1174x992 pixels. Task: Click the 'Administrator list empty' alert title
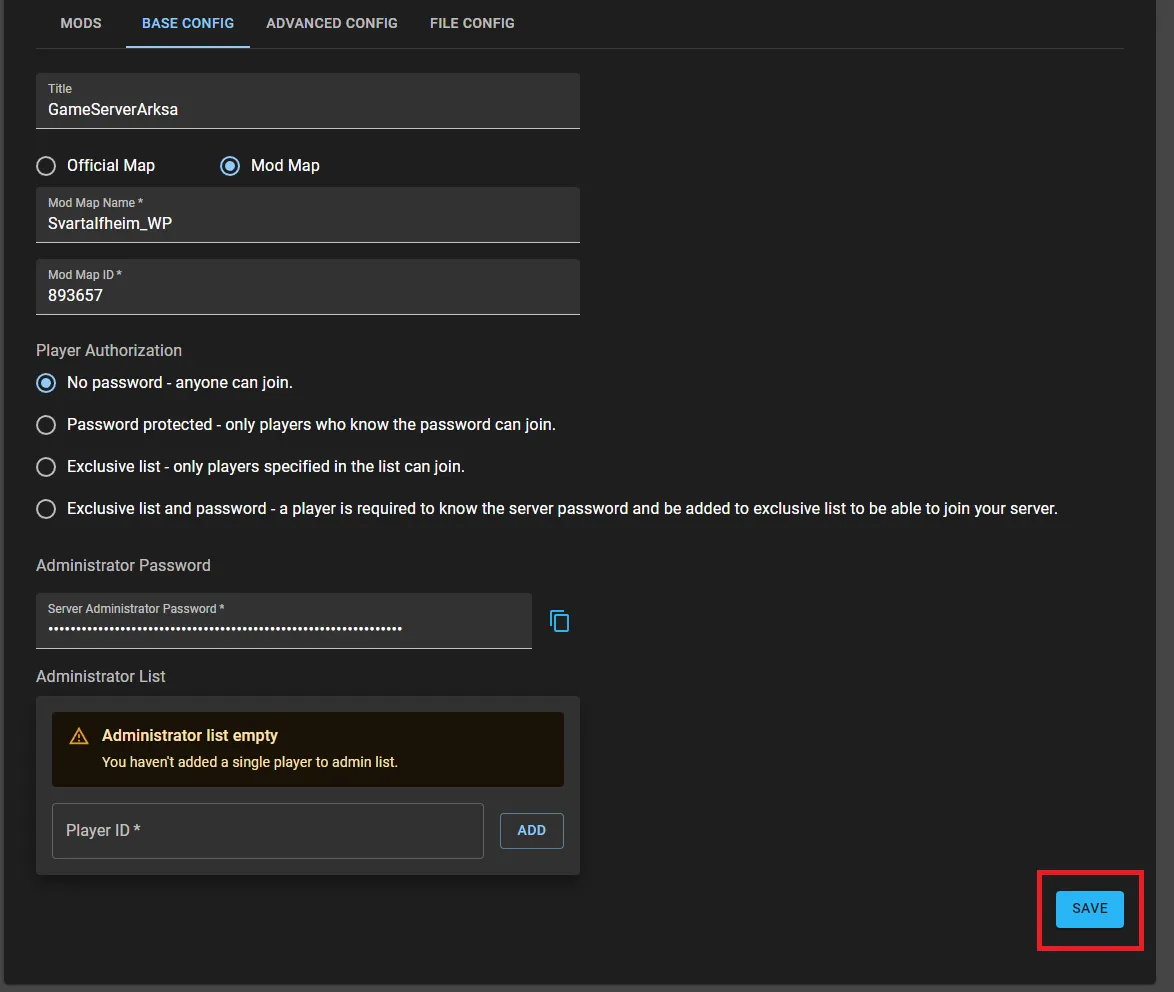pyautogui.click(x=190, y=735)
